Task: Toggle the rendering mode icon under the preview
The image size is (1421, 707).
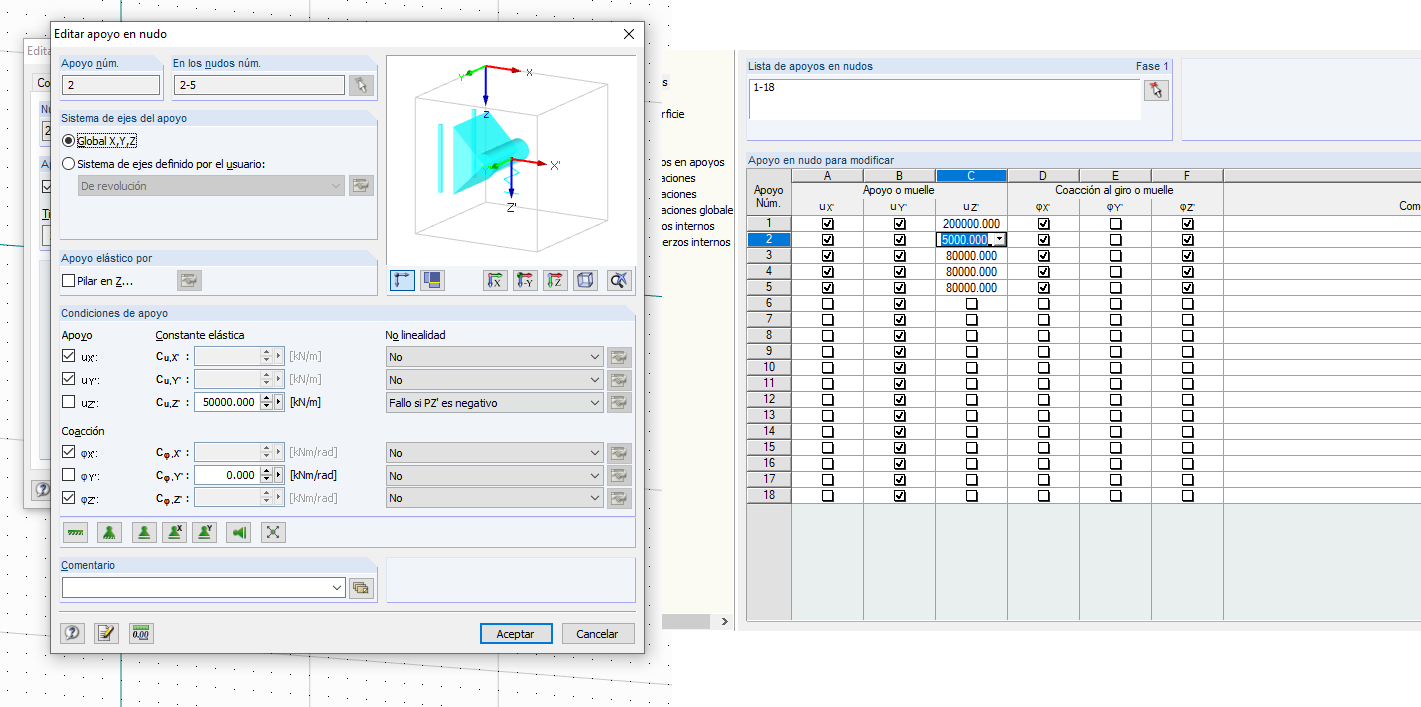Action: [x=433, y=280]
